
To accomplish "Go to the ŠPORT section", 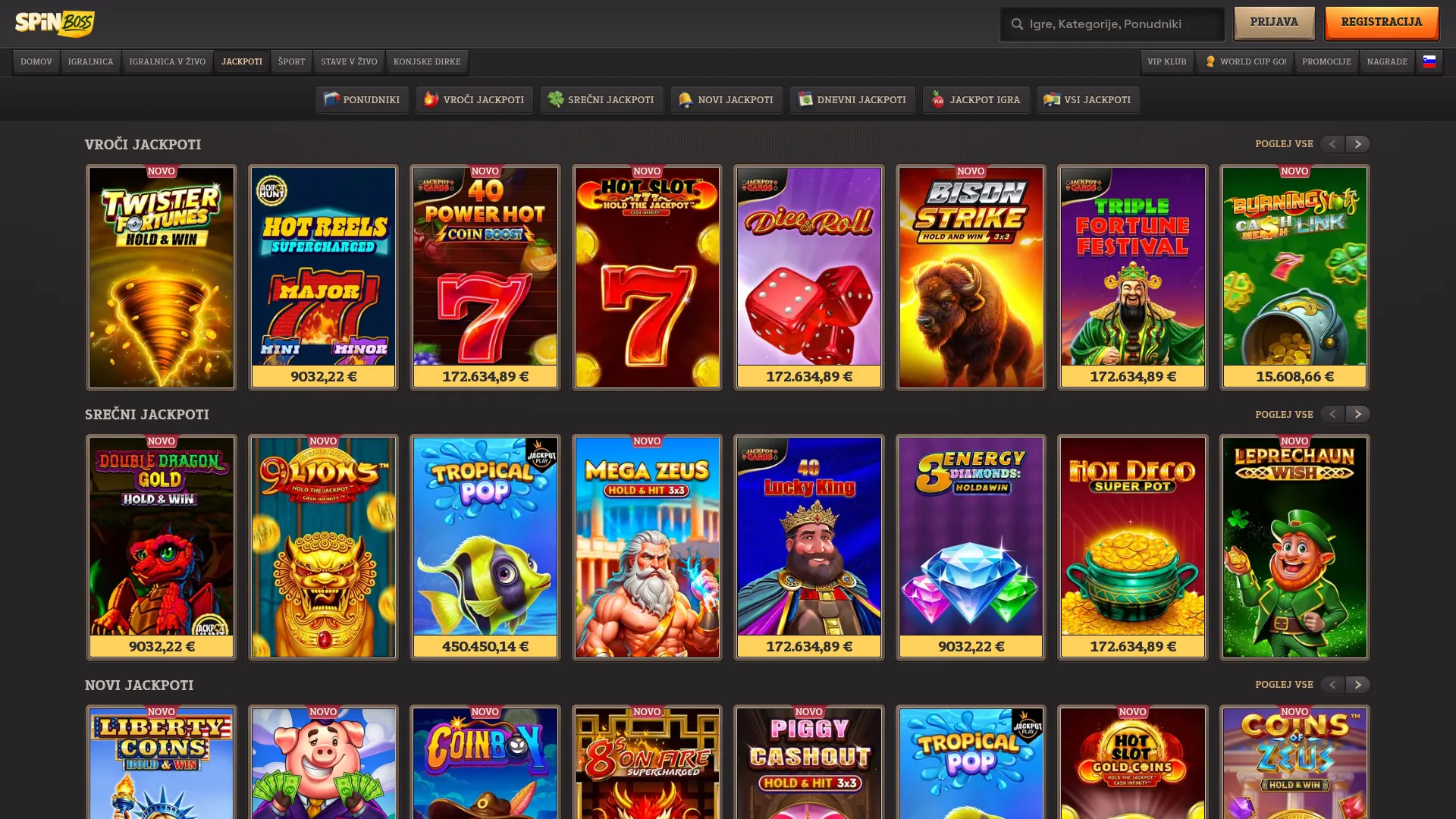I will 291,61.
